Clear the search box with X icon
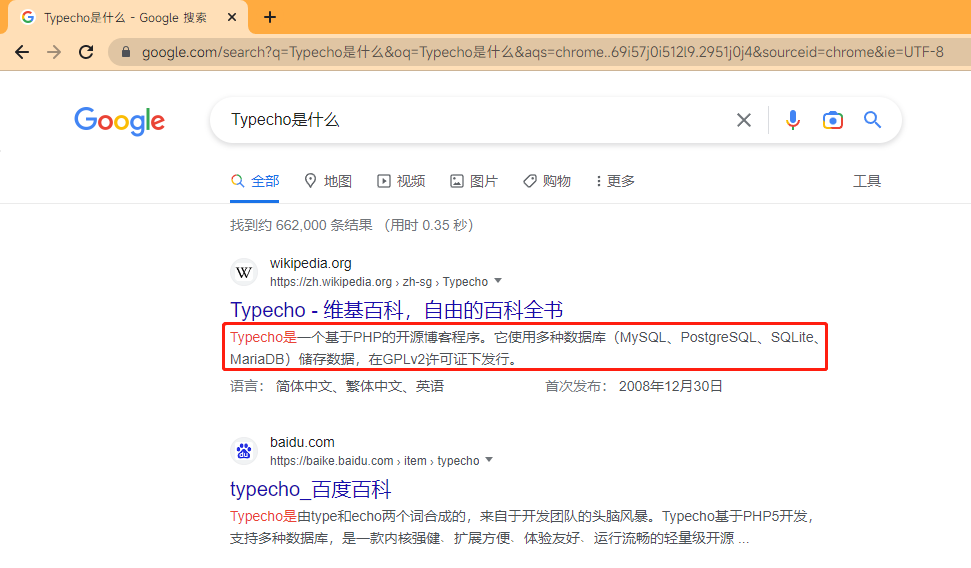 (x=744, y=120)
